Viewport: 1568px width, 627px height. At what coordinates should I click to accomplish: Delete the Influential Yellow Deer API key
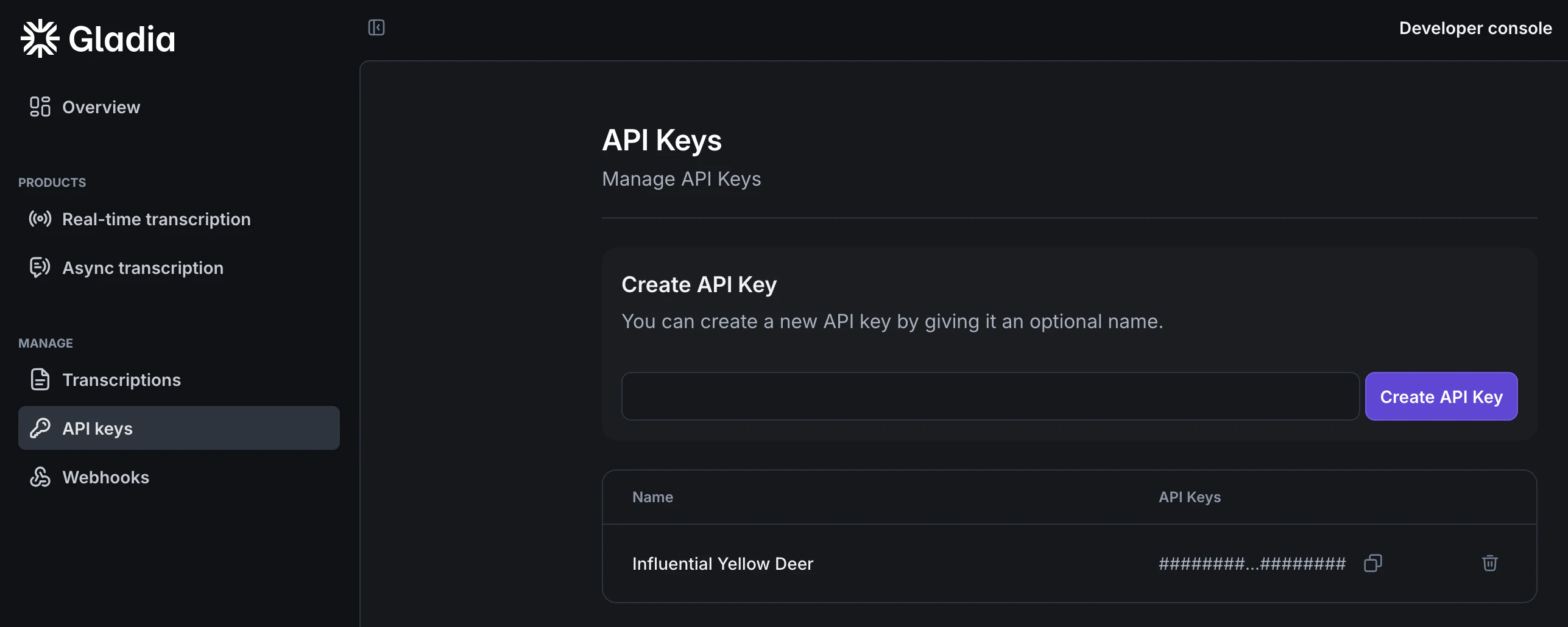(1490, 563)
